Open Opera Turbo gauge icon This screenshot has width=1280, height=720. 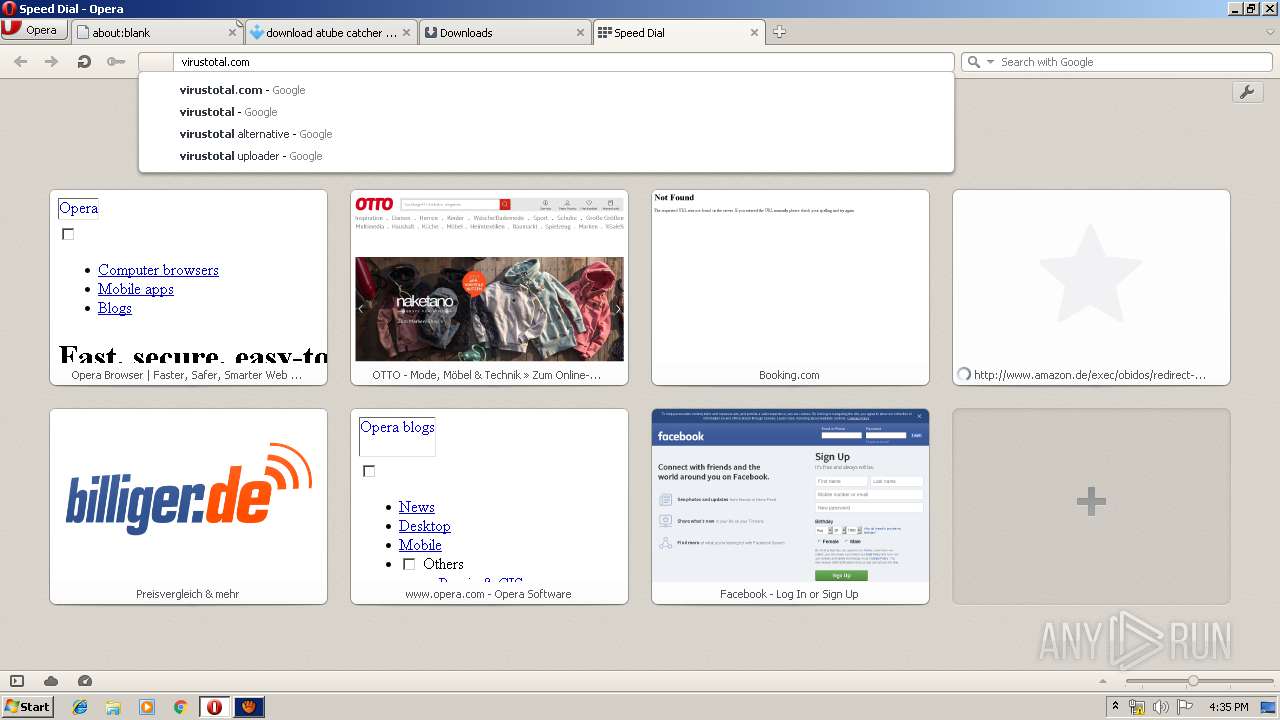coord(85,681)
